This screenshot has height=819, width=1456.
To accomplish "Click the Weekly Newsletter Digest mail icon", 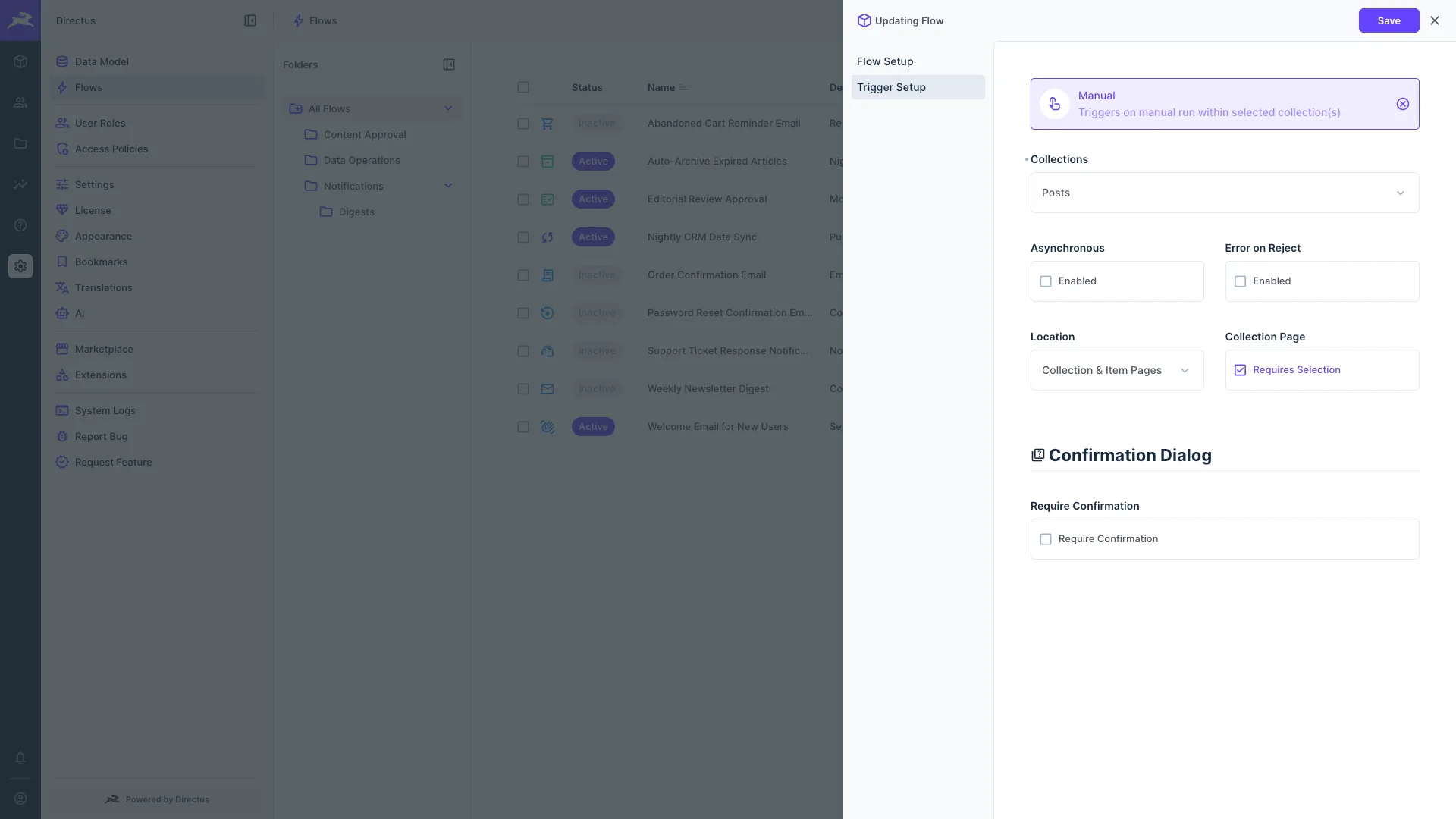I will pyautogui.click(x=548, y=389).
